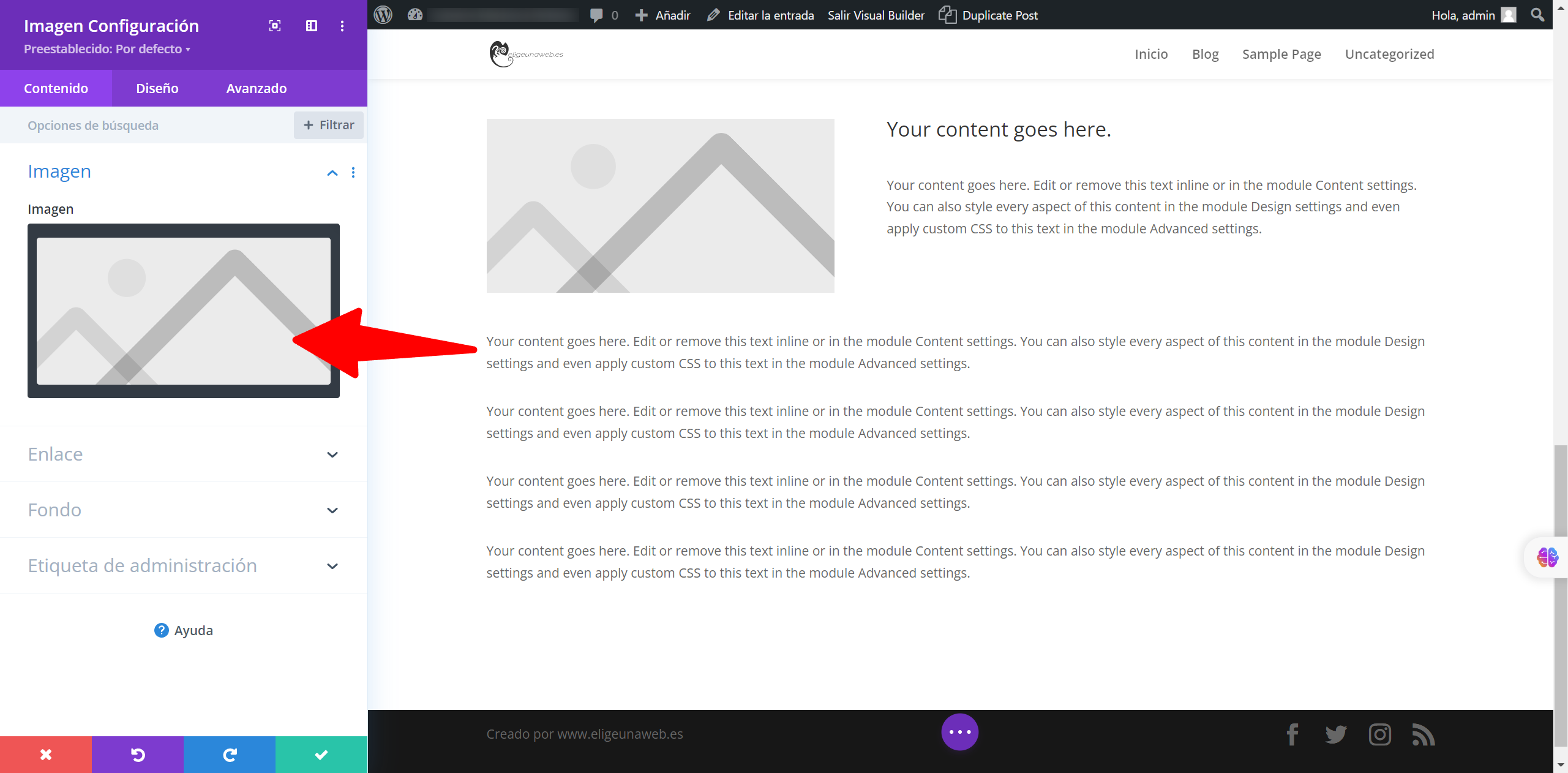The image size is (1568, 773).
Task: Switch to the Avanzado tab
Action: click(x=257, y=88)
